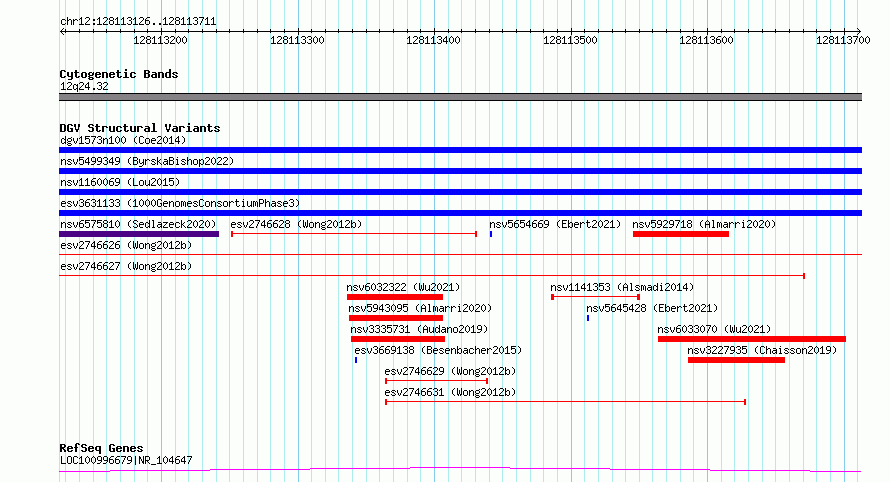Screen dimensions: 890x482
Task: Click ruler position 128113300
Action: 297,40
